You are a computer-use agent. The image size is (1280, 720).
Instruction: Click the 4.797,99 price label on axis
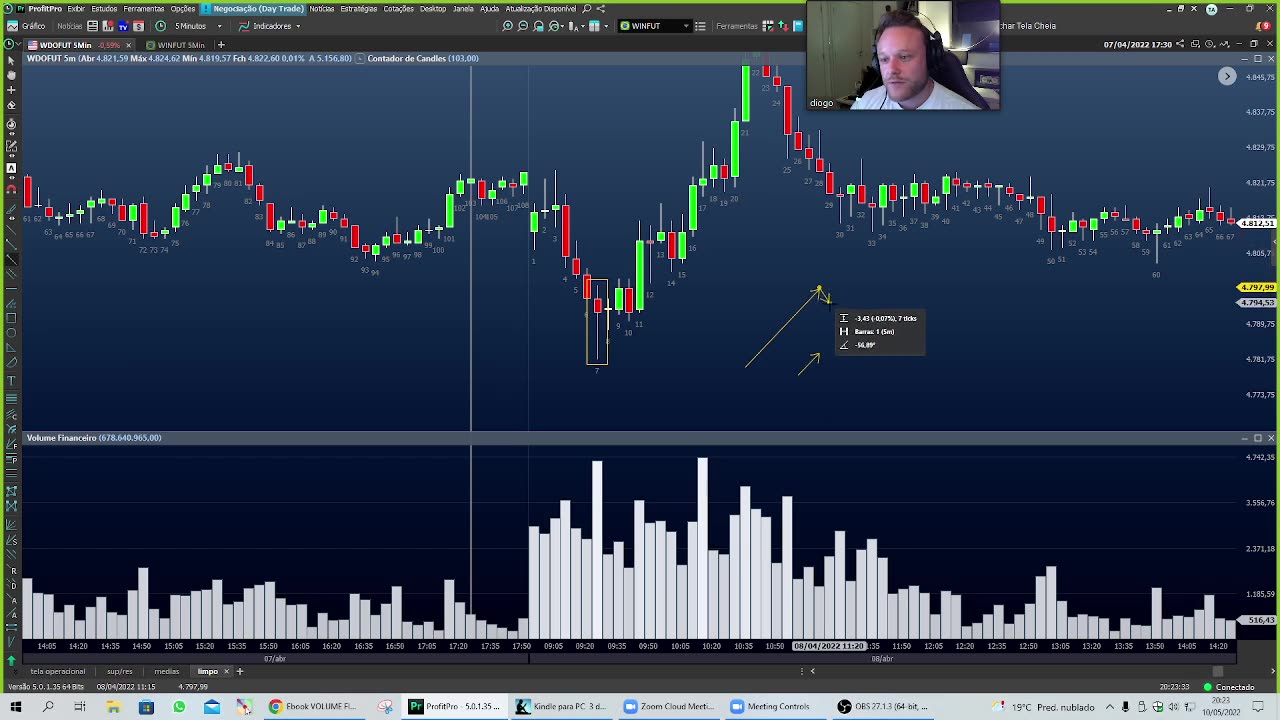[1256, 288]
